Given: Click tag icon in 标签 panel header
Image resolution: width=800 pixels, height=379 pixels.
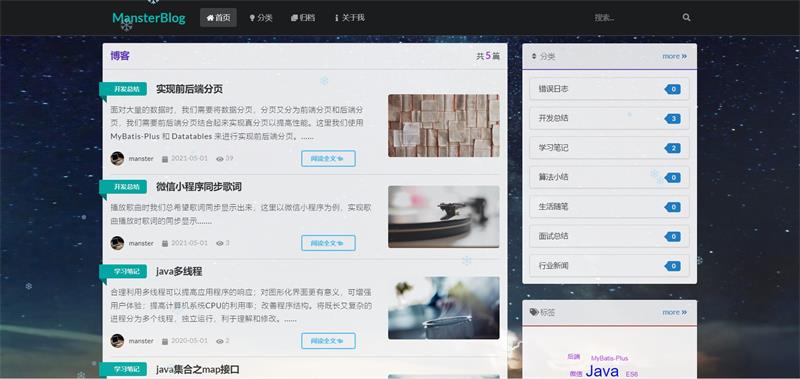Looking at the screenshot, I should [x=534, y=312].
